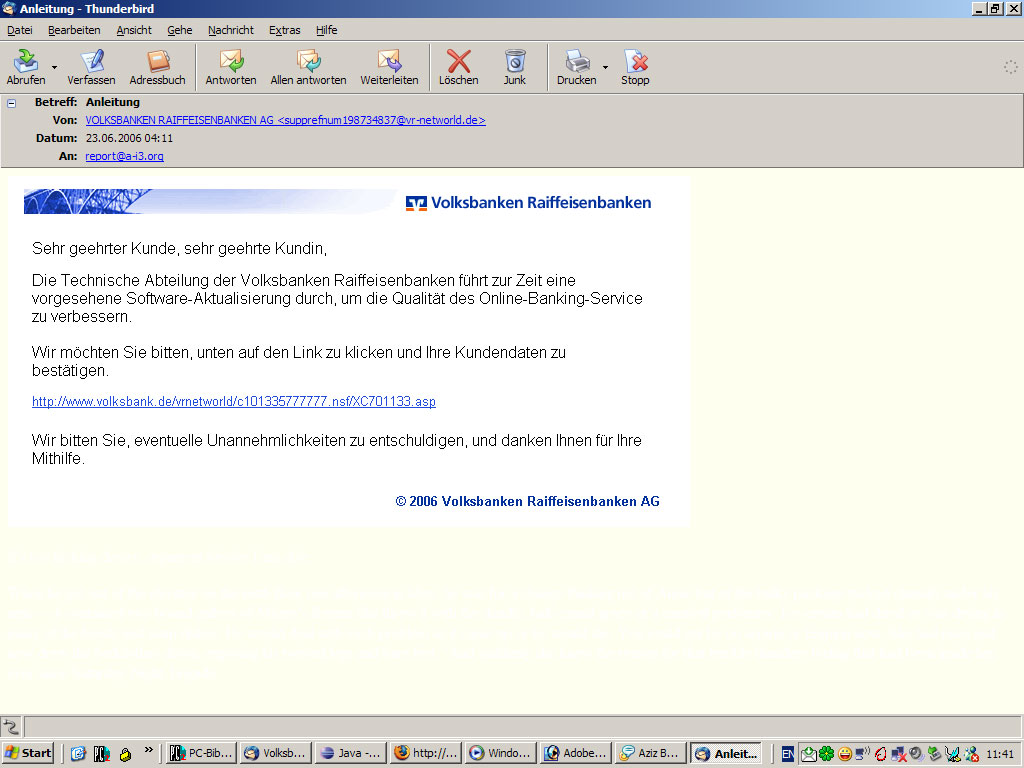This screenshot has width=1024, height=768.
Task: Expand the Quick Launch overflow chevron
Action: 149,750
